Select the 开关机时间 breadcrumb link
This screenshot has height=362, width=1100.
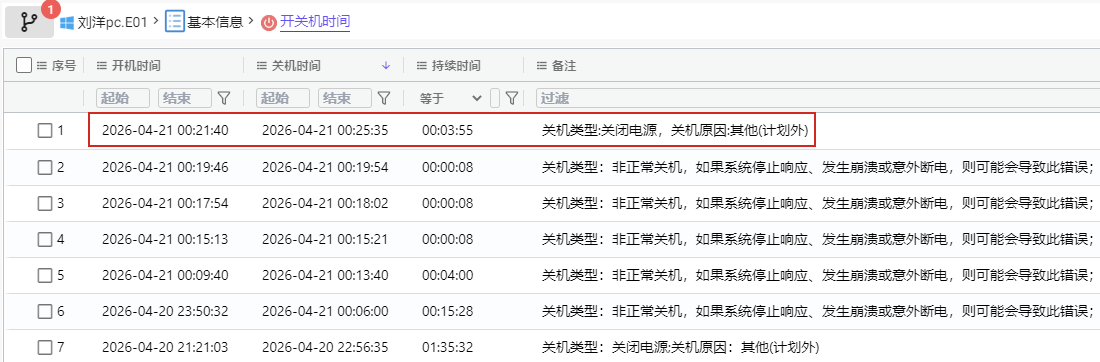[x=314, y=22]
